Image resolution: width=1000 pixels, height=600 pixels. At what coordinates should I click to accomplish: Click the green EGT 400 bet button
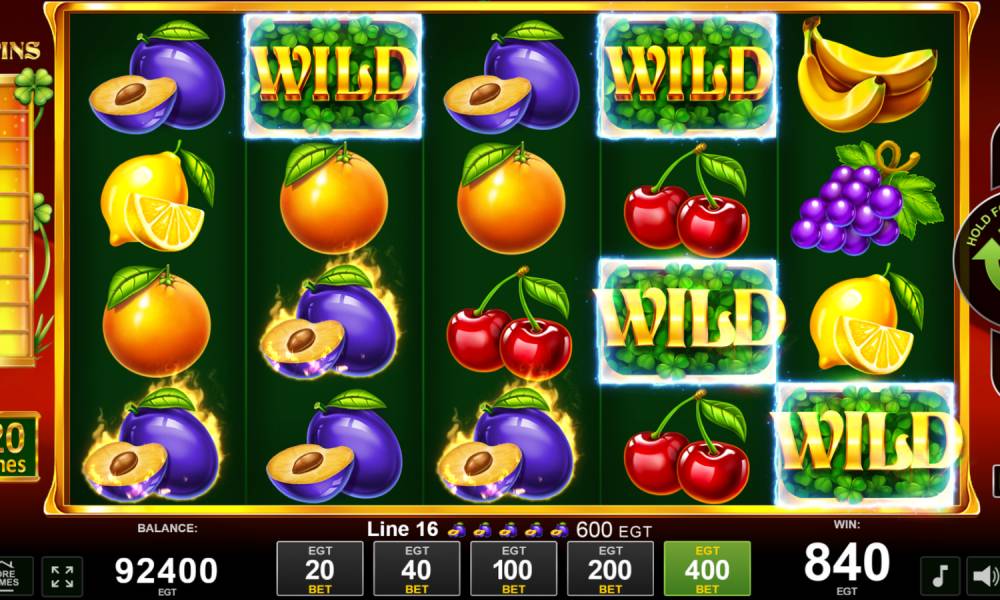[x=707, y=569]
